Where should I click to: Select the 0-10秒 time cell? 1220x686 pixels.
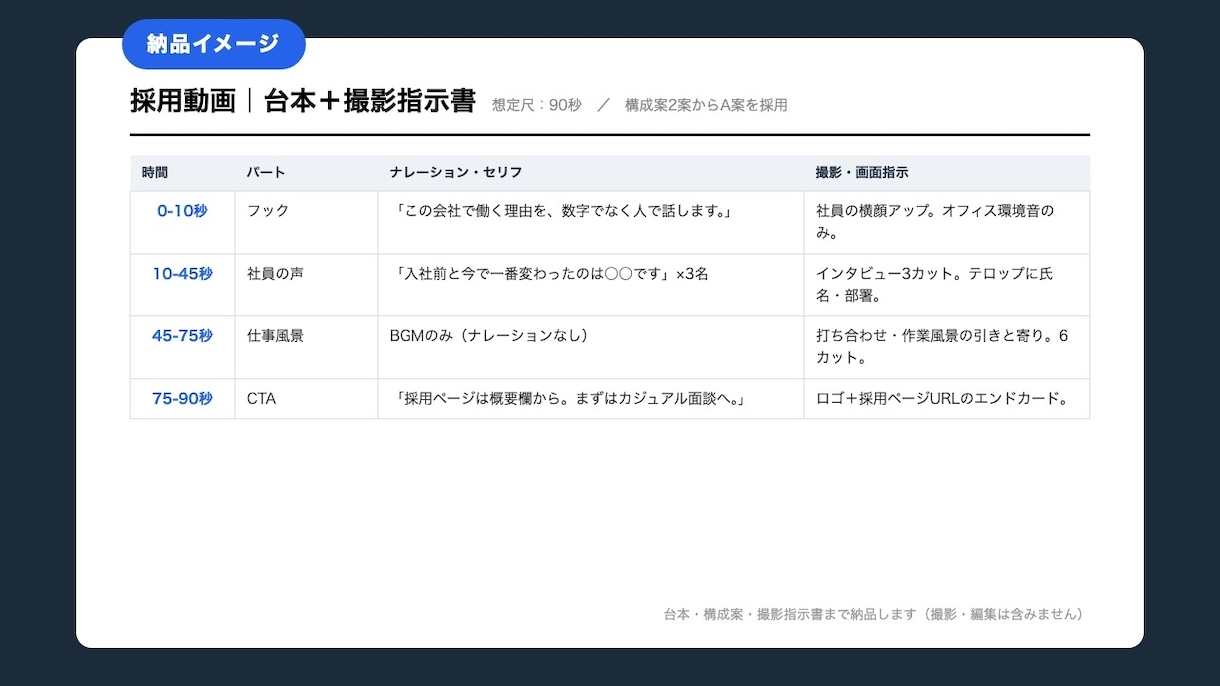pyautogui.click(x=182, y=222)
